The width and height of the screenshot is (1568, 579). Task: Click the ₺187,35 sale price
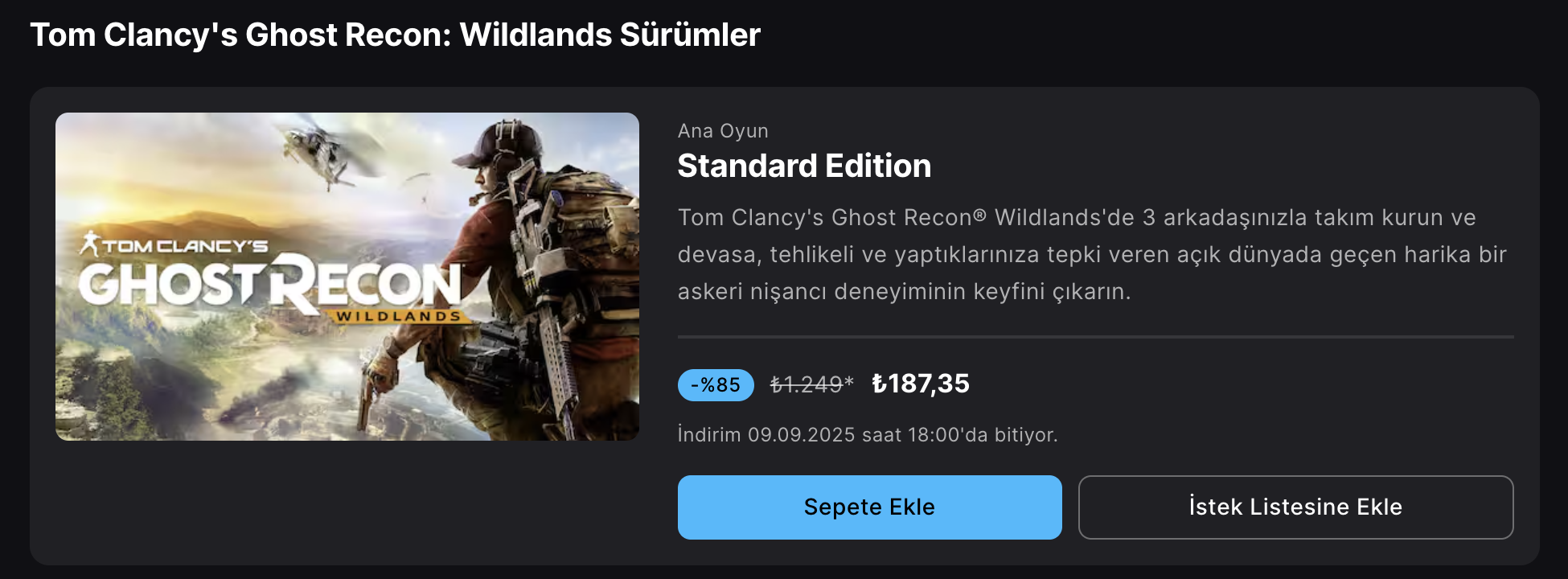921,384
